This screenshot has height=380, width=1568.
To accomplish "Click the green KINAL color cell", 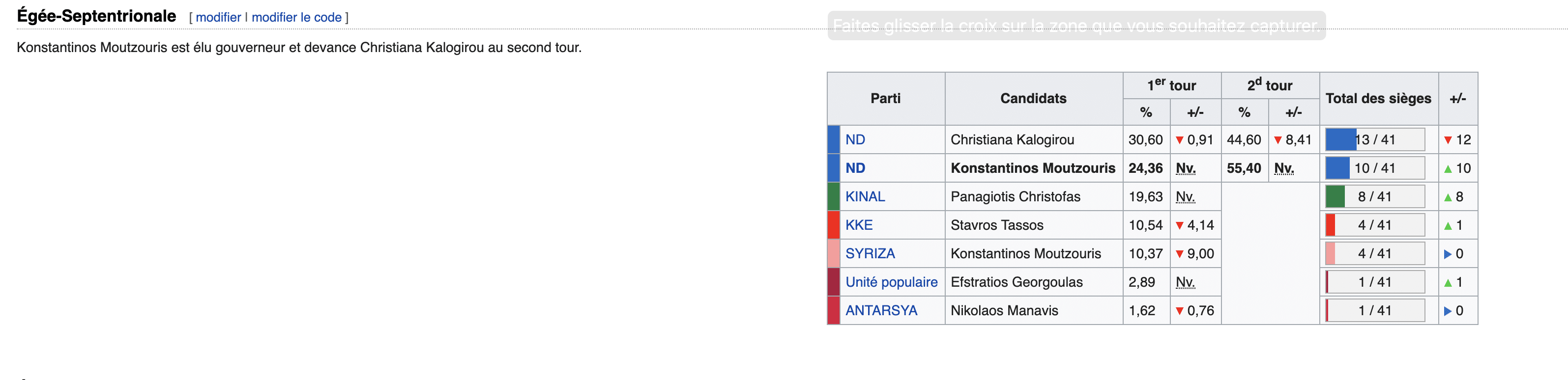I will point(834,197).
